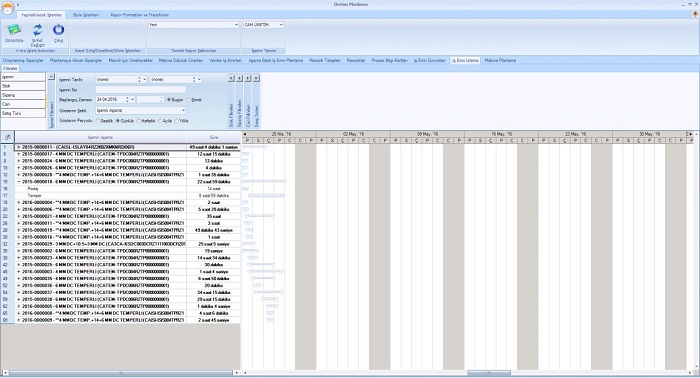Screen dimensions: 700x378
Task: Open Rapor Formatları ve Transferler ribbon tab
Action: tap(140, 15)
